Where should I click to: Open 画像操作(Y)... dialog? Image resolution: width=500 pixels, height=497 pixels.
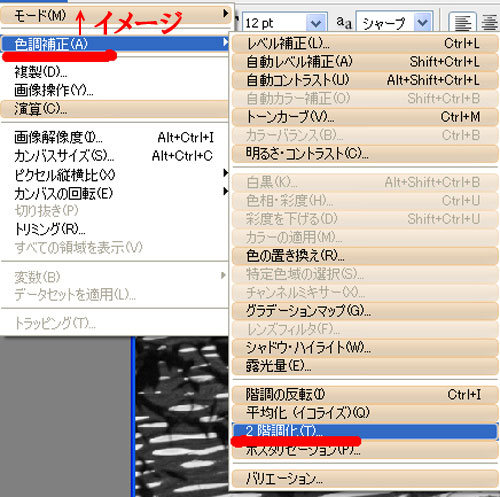tap(115, 90)
